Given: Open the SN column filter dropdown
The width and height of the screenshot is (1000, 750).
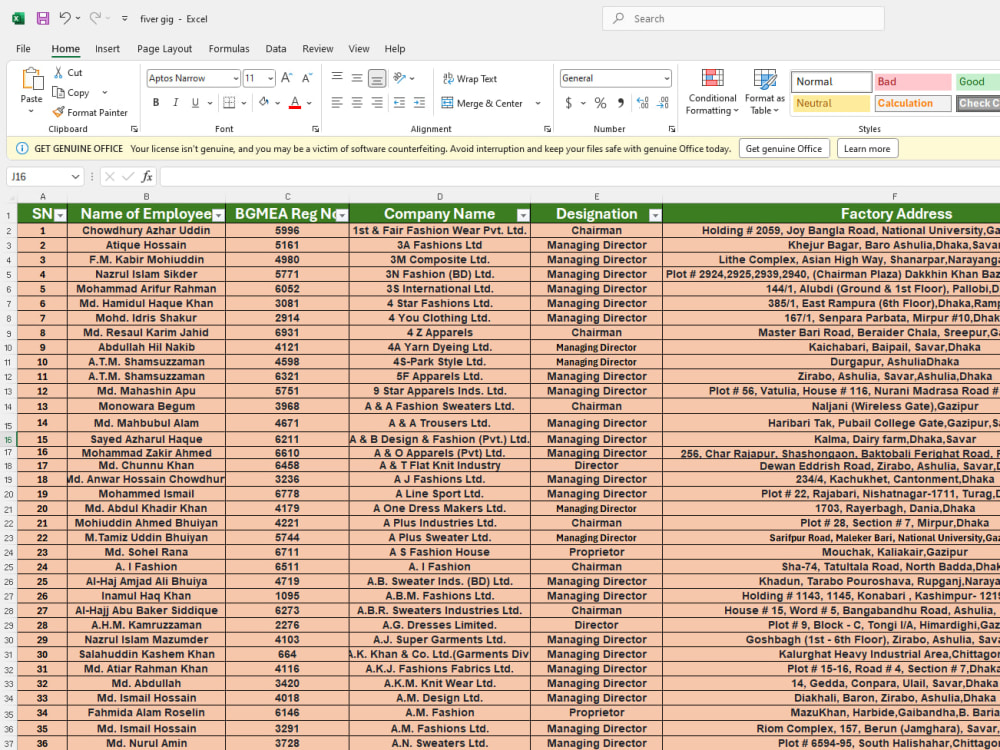Looking at the screenshot, I should 60,216.
